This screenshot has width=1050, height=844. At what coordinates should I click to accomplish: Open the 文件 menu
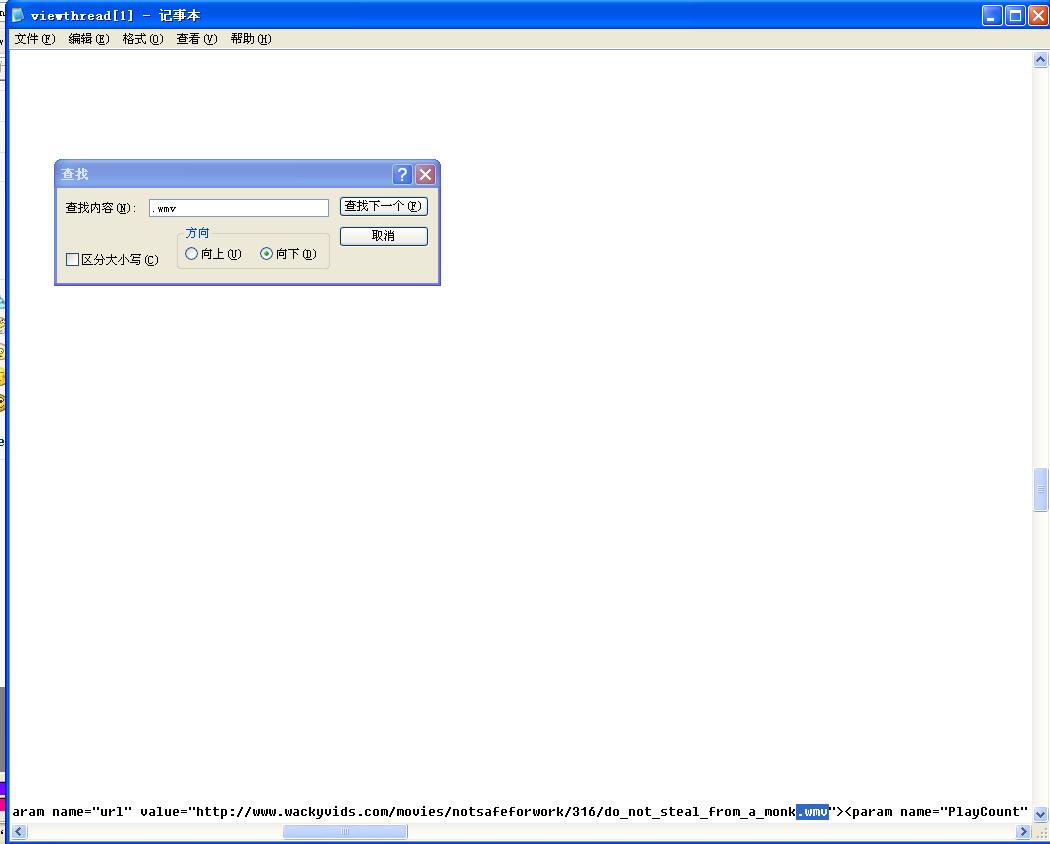(x=34, y=39)
